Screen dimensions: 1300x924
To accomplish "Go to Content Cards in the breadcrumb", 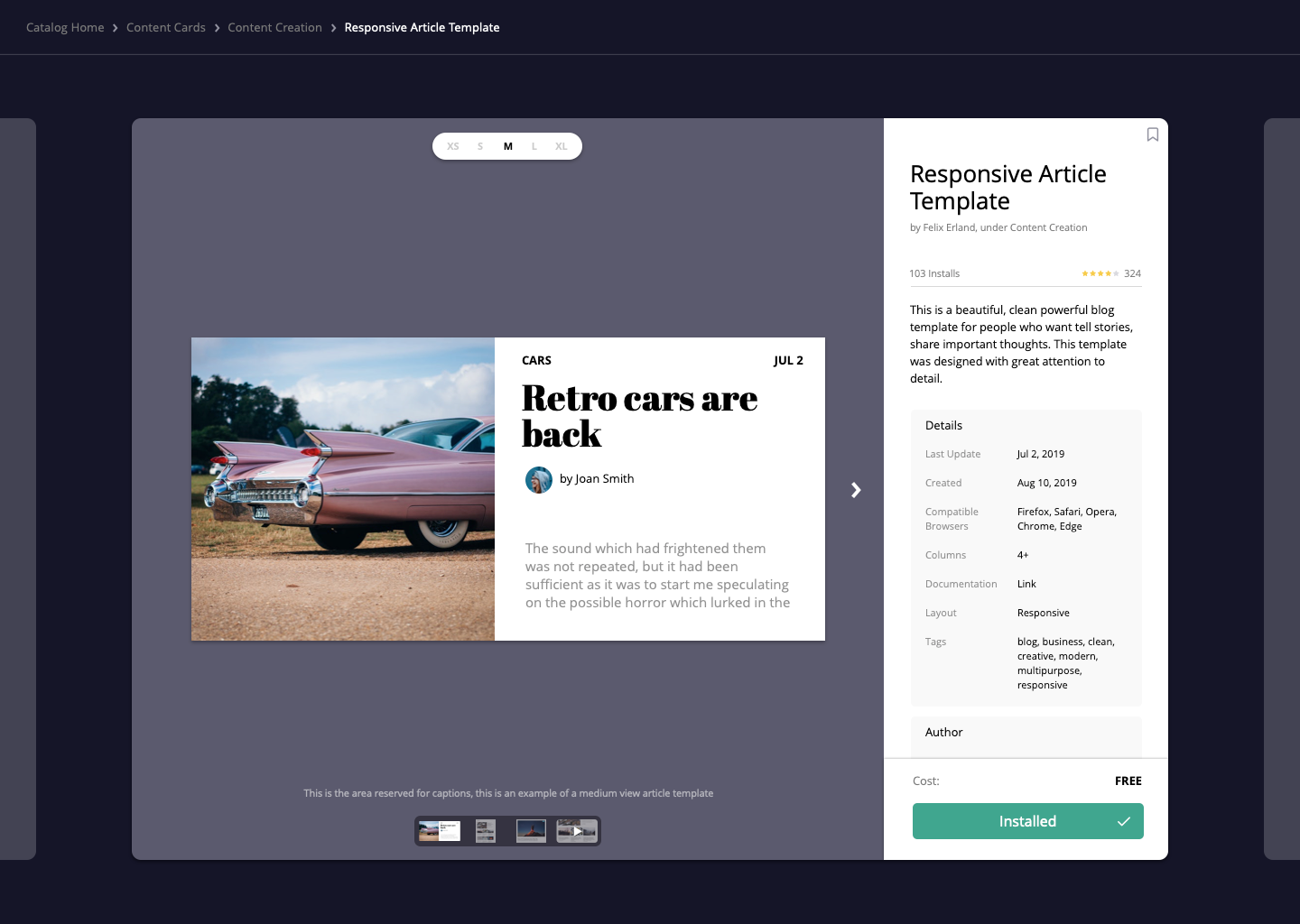I will click(x=166, y=27).
